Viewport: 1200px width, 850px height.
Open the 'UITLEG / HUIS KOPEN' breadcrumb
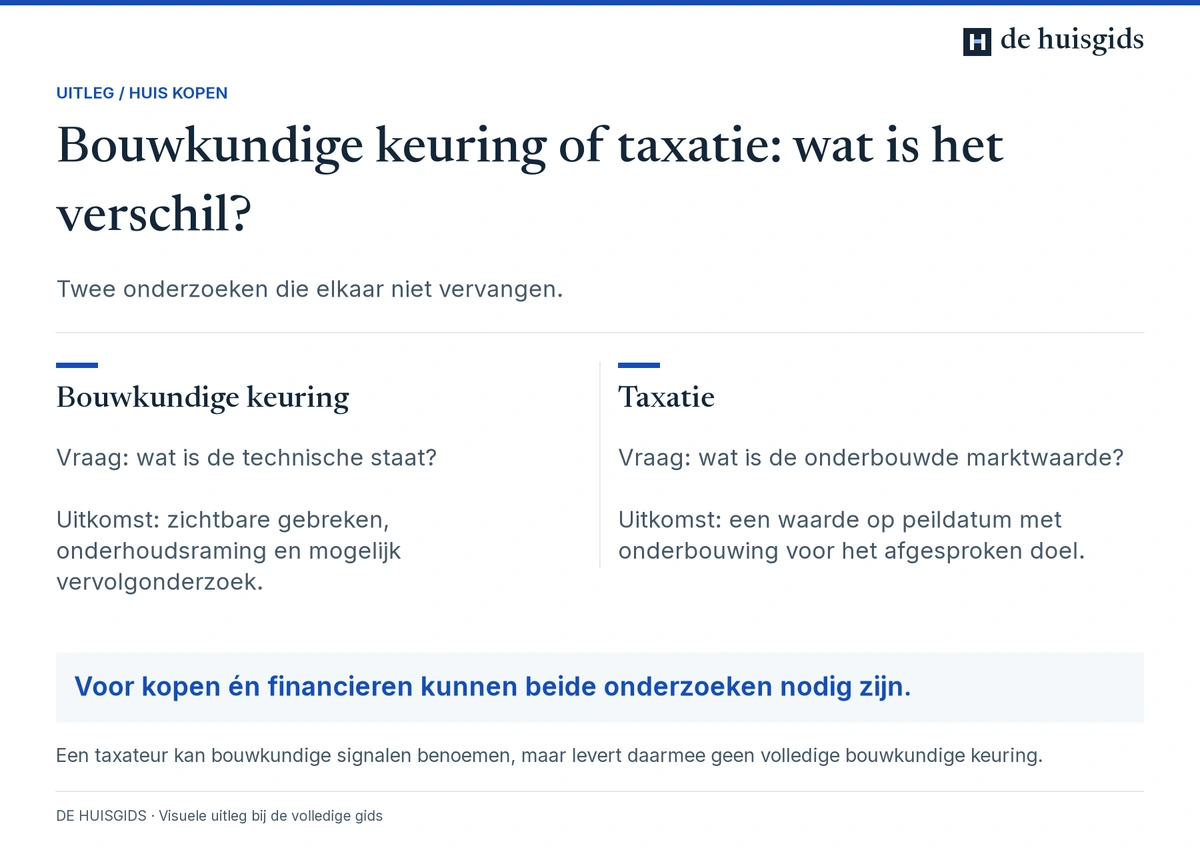[x=142, y=93]
